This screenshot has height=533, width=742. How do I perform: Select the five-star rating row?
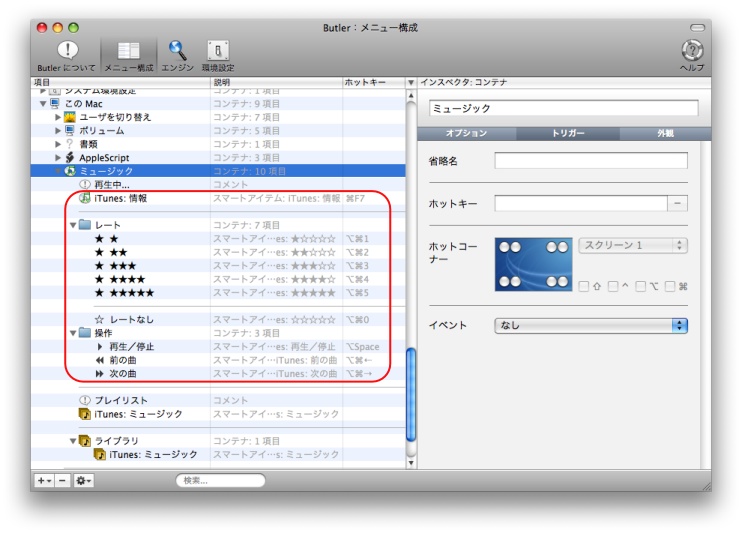218,293
